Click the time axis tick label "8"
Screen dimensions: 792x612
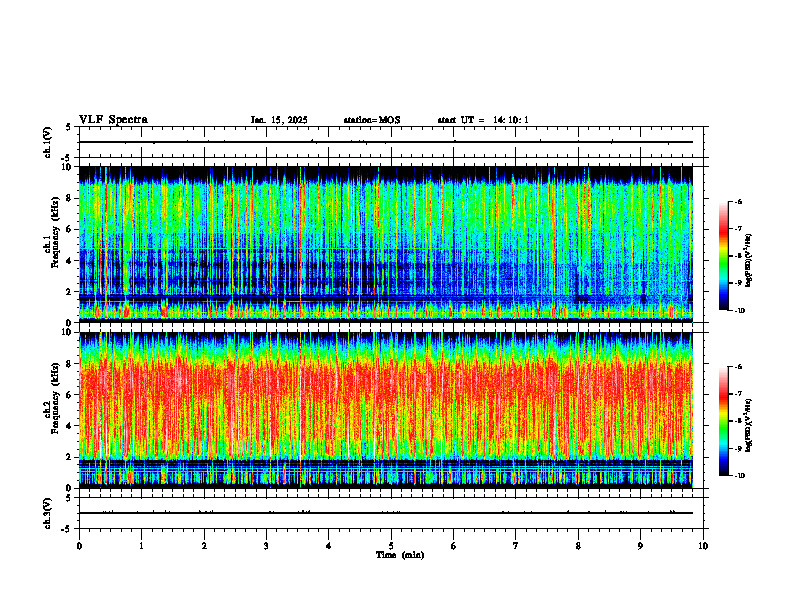pos(578,546)
